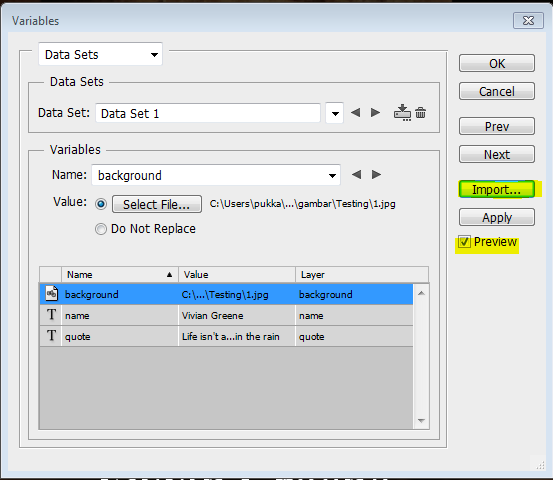Click the Import... button
This screenshot has width=553, height=480.
coord(497,189)
